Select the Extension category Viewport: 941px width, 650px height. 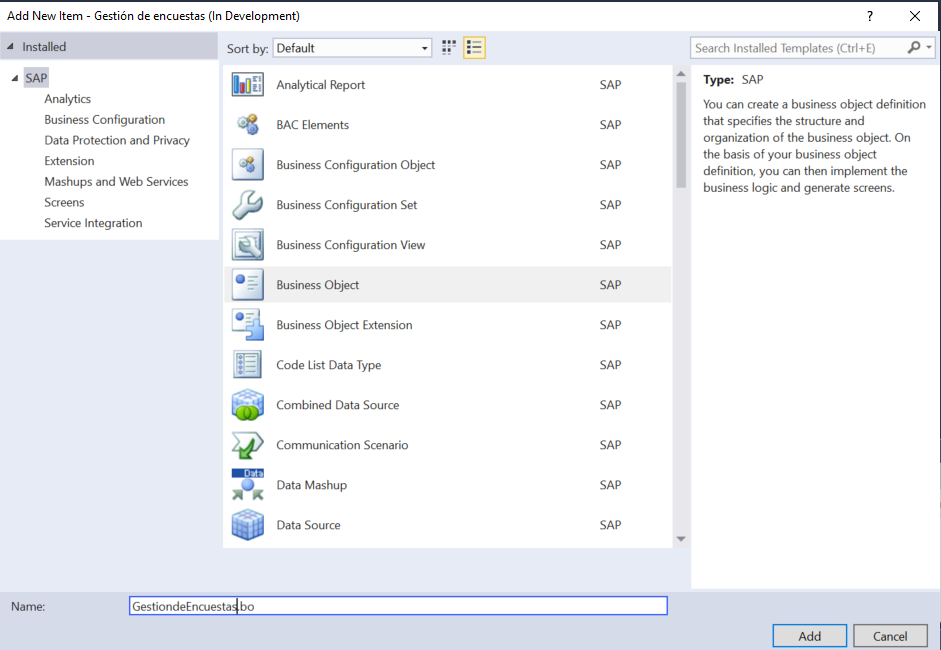point(69,161)
